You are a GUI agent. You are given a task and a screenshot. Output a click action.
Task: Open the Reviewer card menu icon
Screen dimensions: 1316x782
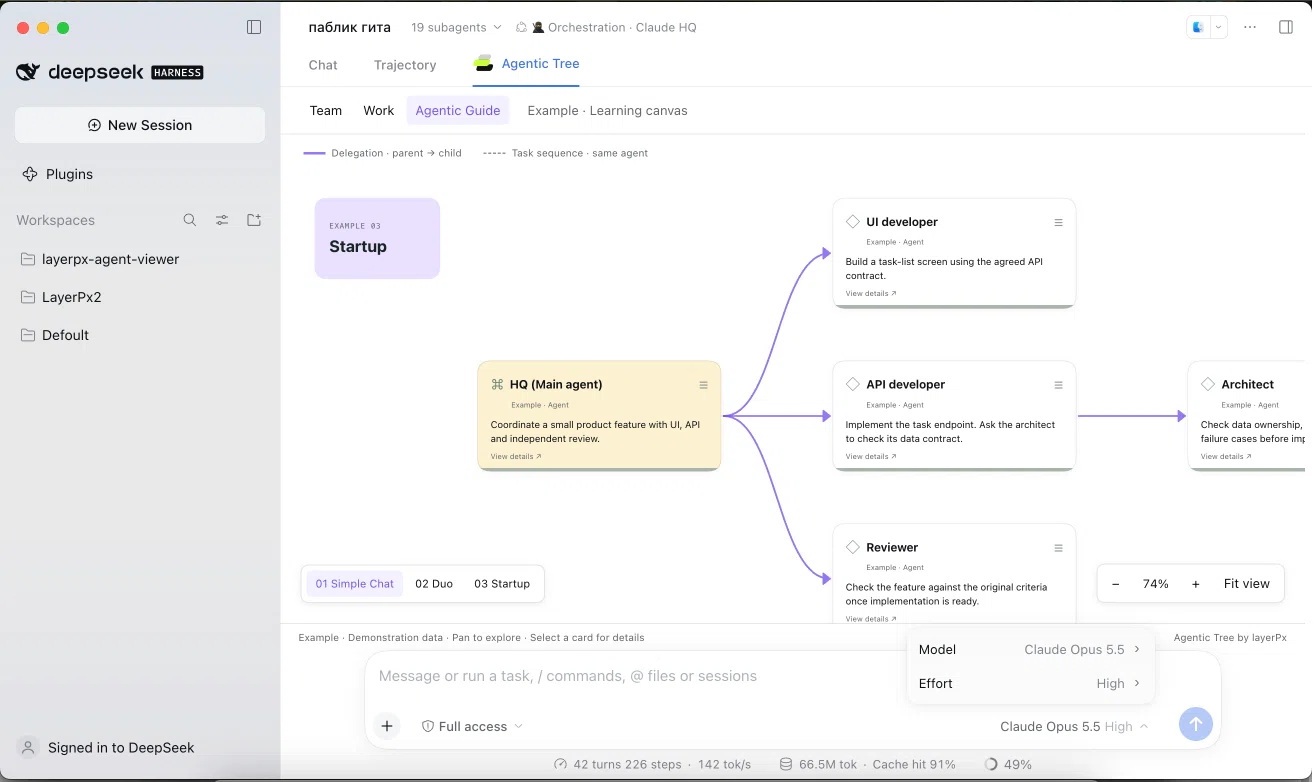pos(1059,548)
